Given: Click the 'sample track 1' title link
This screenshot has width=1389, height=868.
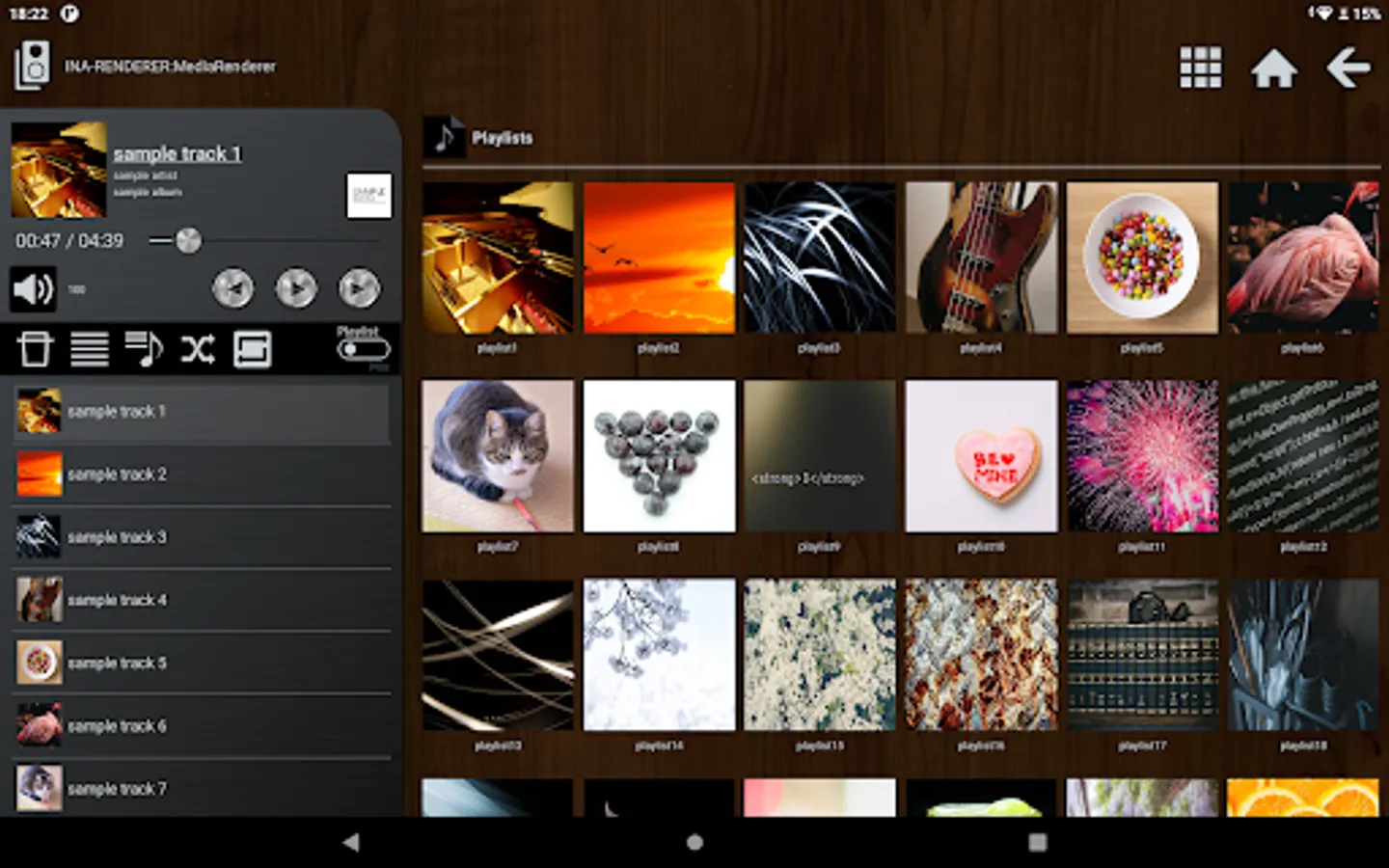Looking at the screenshot, I should click(177, 153).
